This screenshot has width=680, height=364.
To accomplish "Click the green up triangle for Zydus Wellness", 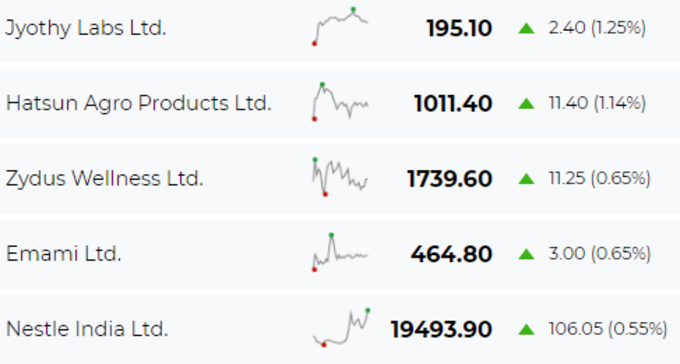I will point(526,179).
